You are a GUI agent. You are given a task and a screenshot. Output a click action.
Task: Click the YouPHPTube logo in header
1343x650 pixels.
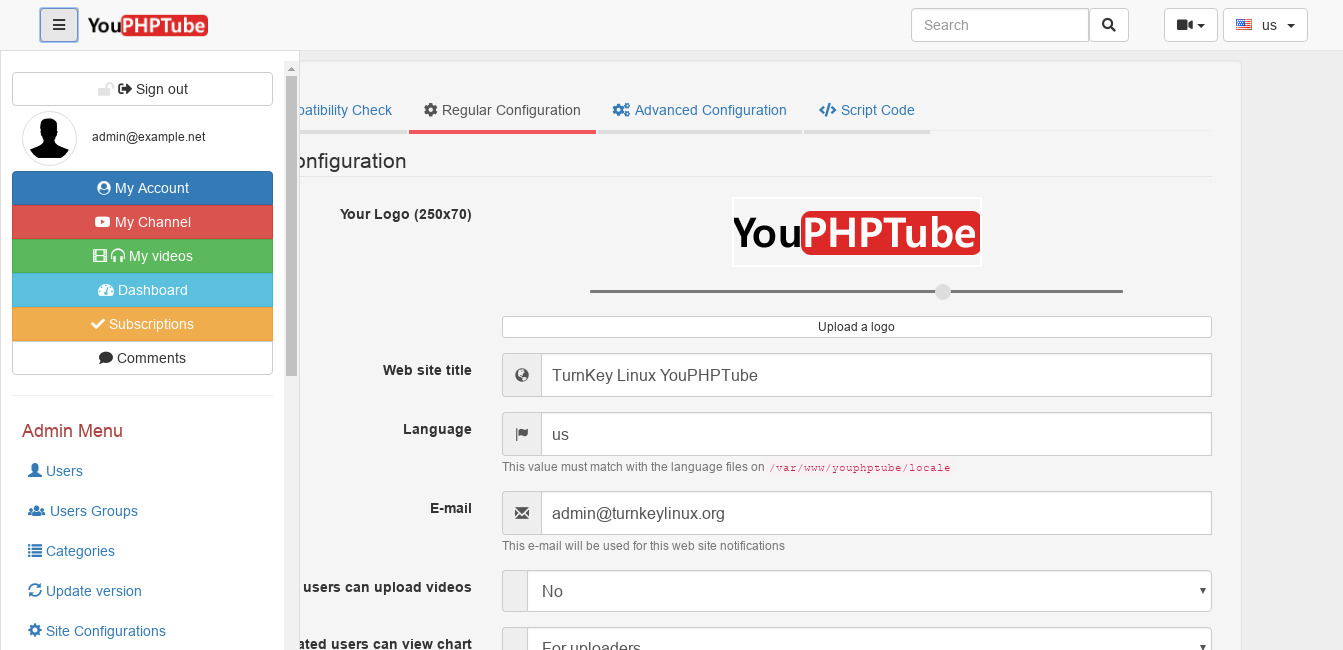tap(148, 25)
